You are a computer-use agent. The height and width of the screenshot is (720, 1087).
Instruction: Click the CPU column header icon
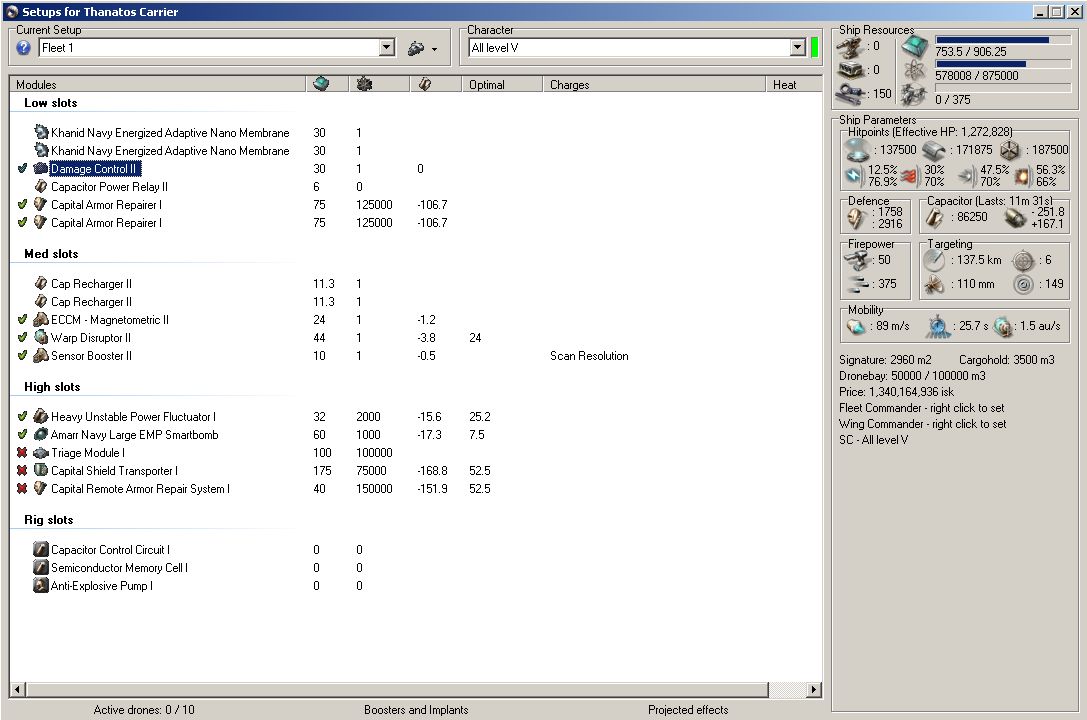[x=321, y=84]
